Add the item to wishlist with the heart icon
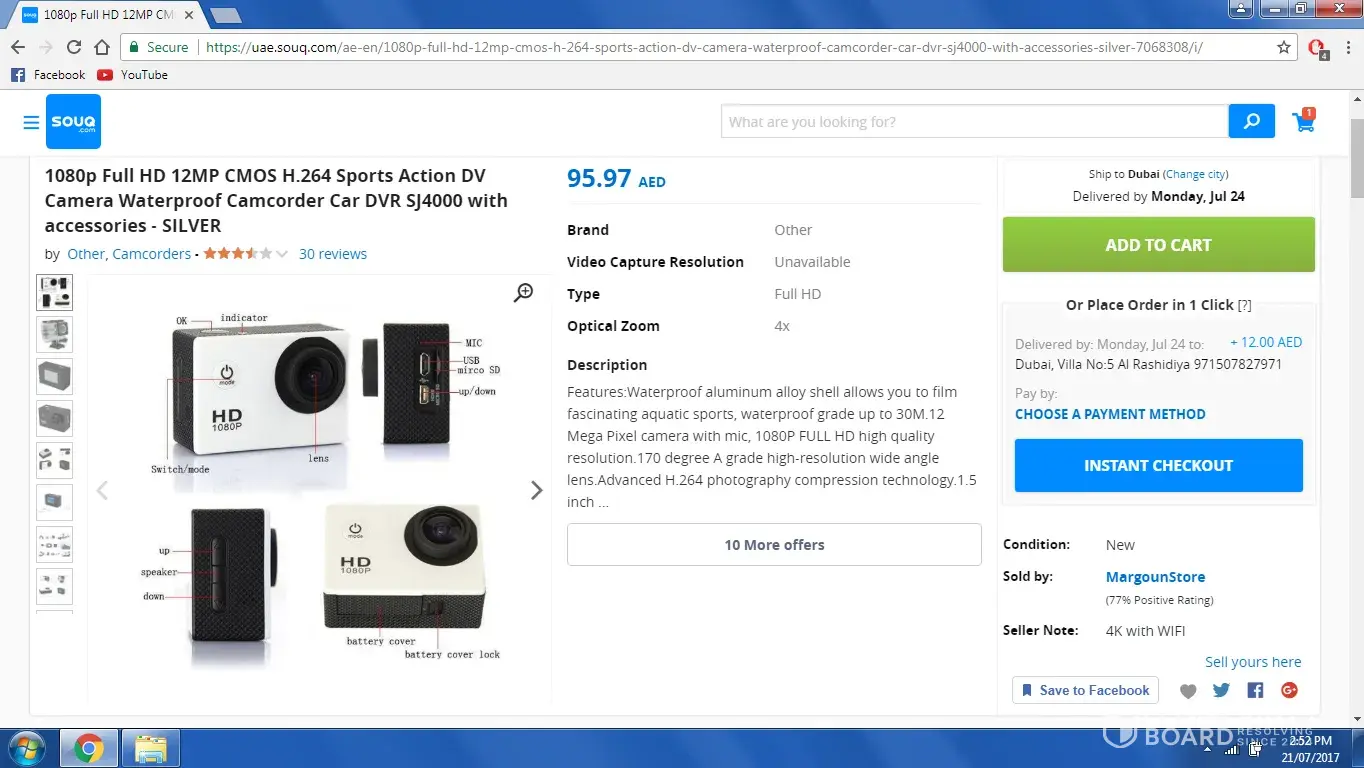The width and height of the screenshot is (1364, 768). pyautogui.click(x=1188, y=691)
